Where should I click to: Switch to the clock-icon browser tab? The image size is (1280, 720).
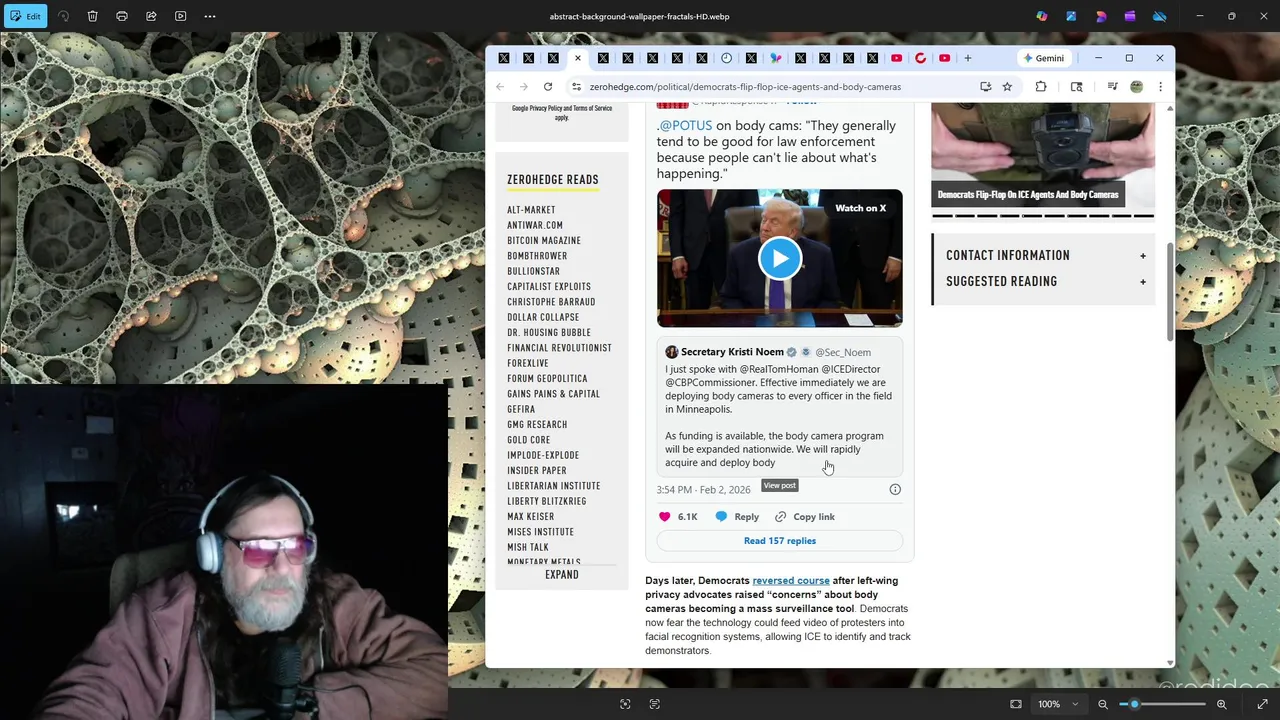tap(727, 58)
